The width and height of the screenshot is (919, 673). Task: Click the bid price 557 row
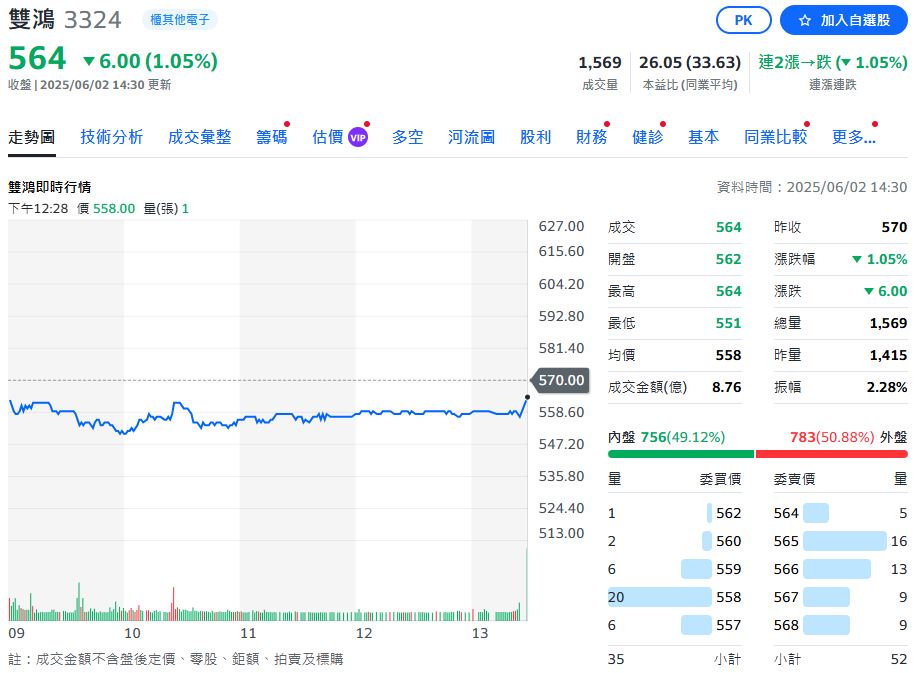(675, 626)
